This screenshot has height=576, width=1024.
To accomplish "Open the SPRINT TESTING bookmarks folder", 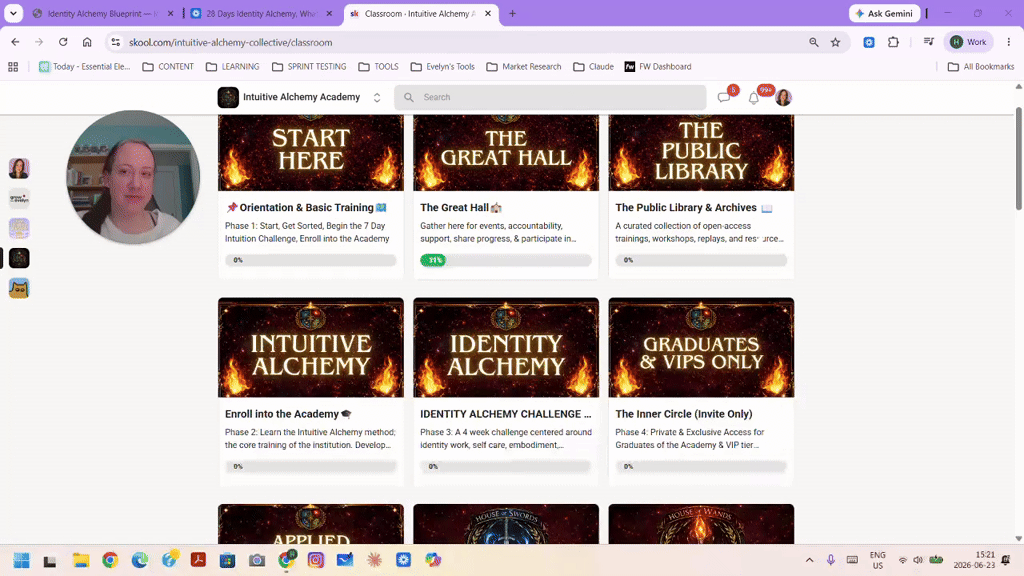I will coord(309,67).
